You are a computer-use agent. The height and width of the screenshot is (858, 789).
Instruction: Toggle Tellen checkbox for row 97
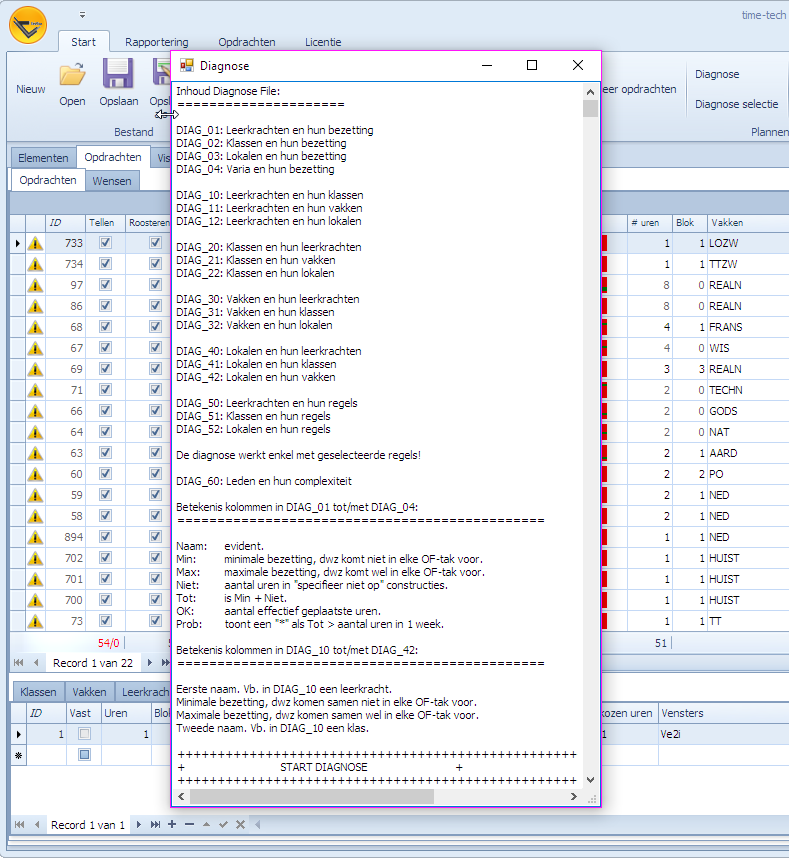click(106, 285)
